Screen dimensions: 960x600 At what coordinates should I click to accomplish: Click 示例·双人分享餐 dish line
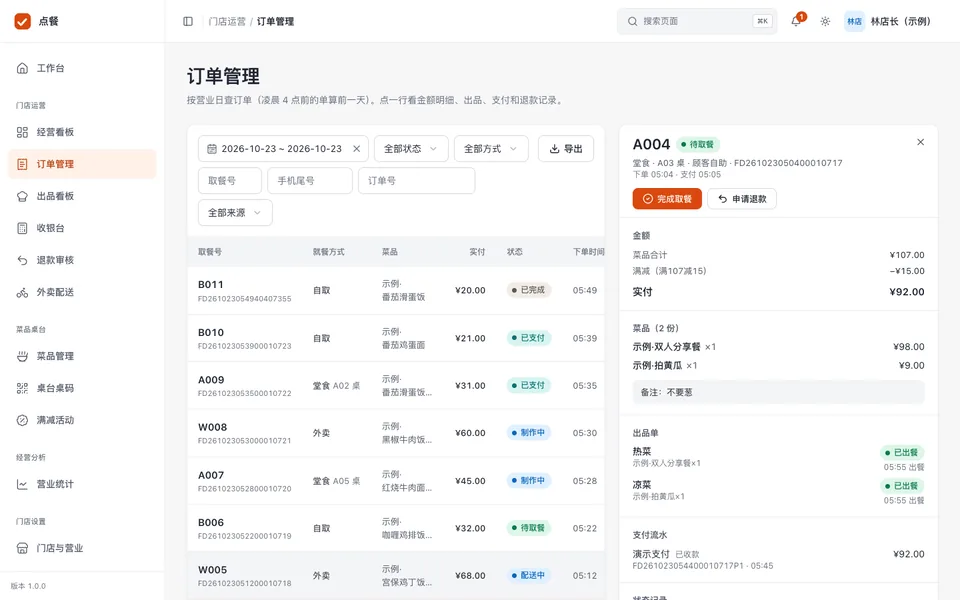[778, 347]
